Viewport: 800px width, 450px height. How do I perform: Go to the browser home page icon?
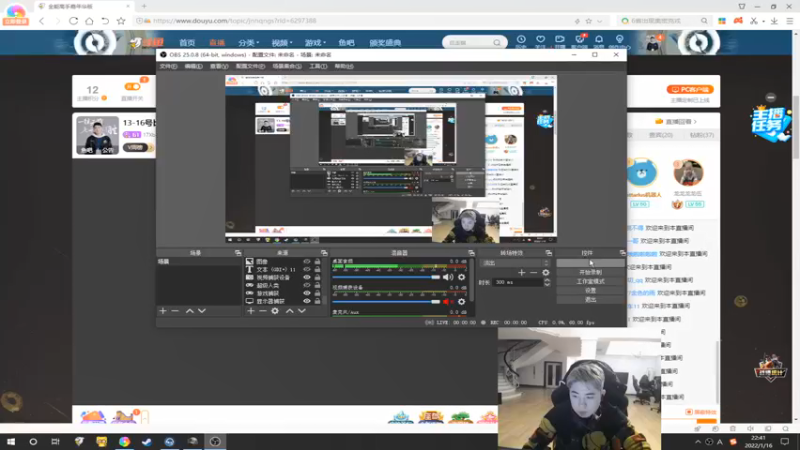pos(89,21)
